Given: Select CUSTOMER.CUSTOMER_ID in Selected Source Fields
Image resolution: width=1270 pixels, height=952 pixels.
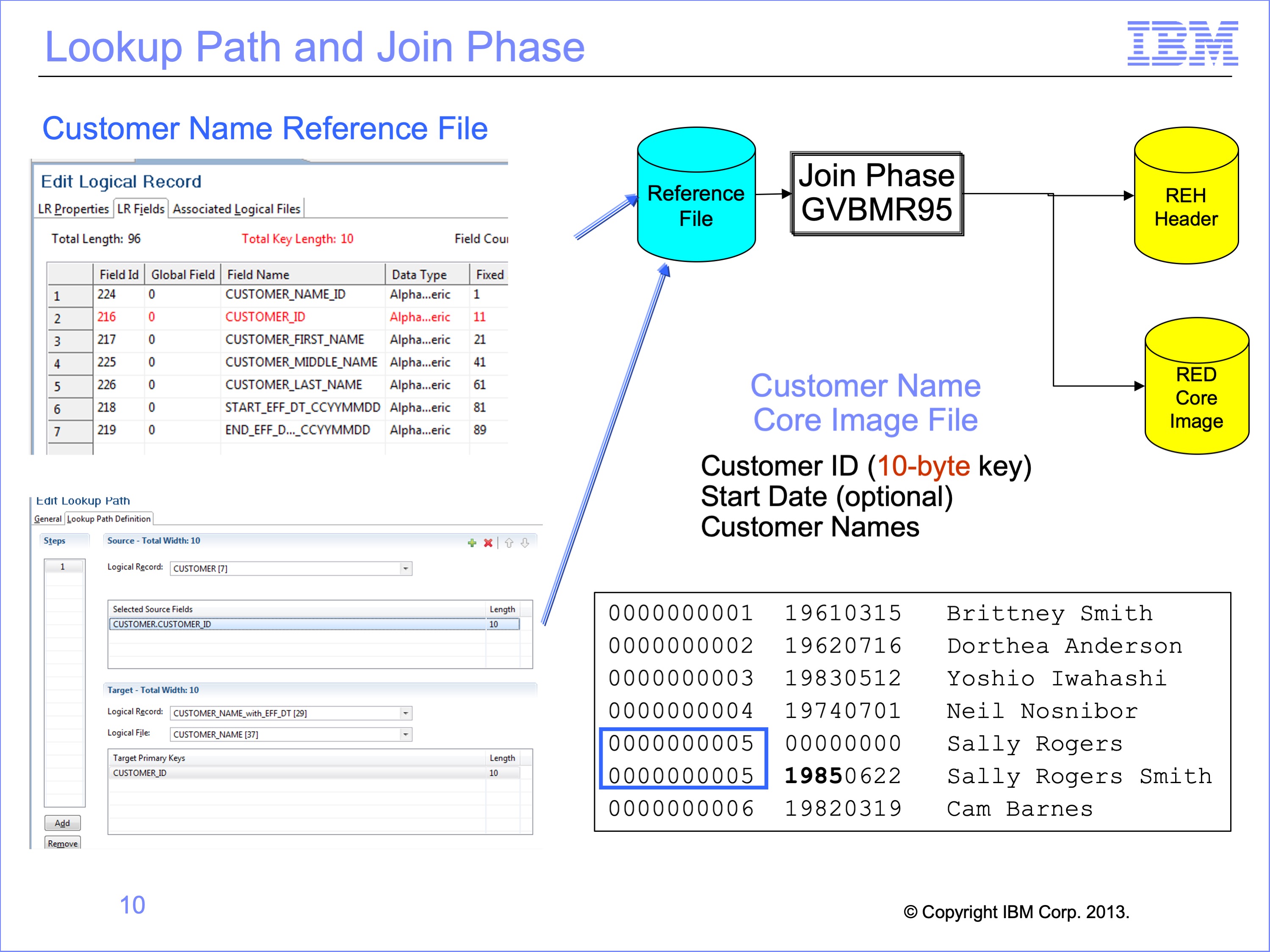Looking at the screenshot, I should tap(314, 624).
